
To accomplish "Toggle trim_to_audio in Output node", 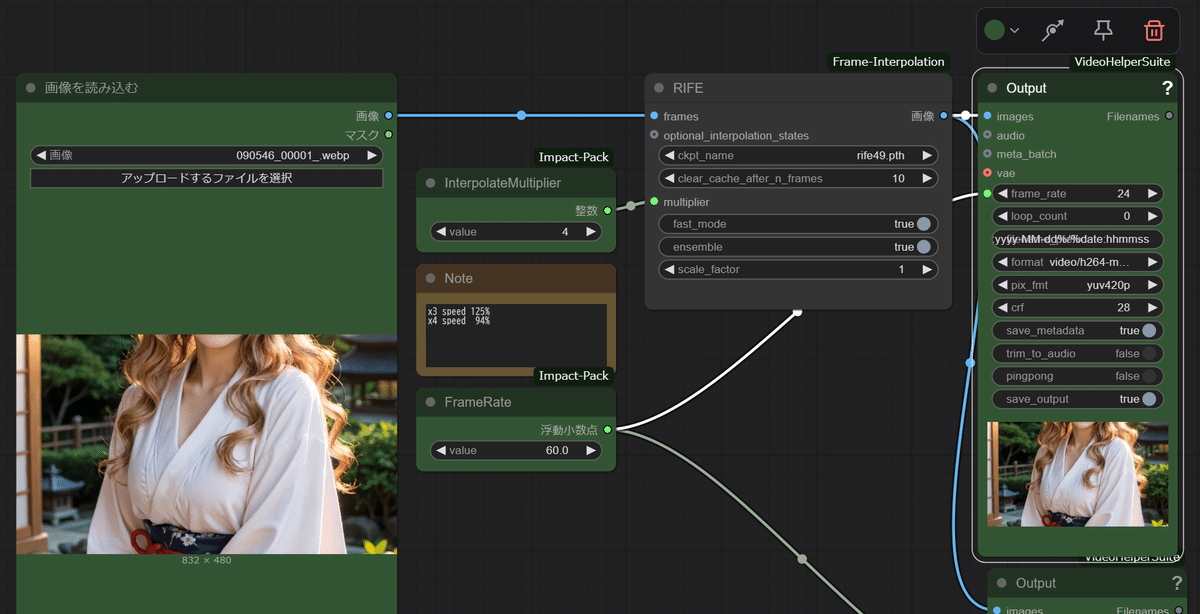I will [x=1077, y=353].
